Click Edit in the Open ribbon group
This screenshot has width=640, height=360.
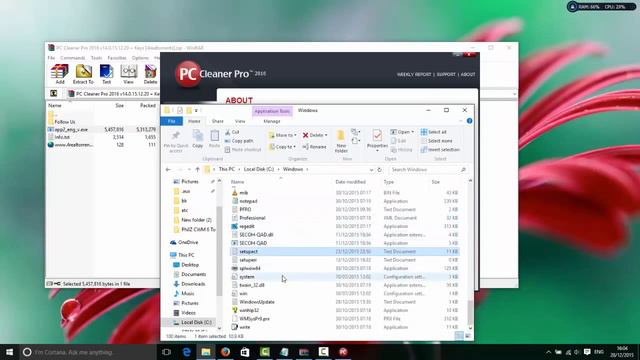click(398, 141)
